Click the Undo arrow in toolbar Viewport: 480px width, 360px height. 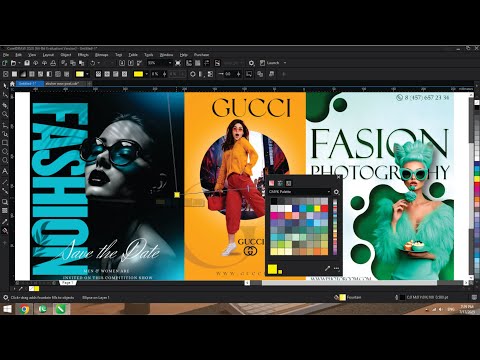pos(92,63)
